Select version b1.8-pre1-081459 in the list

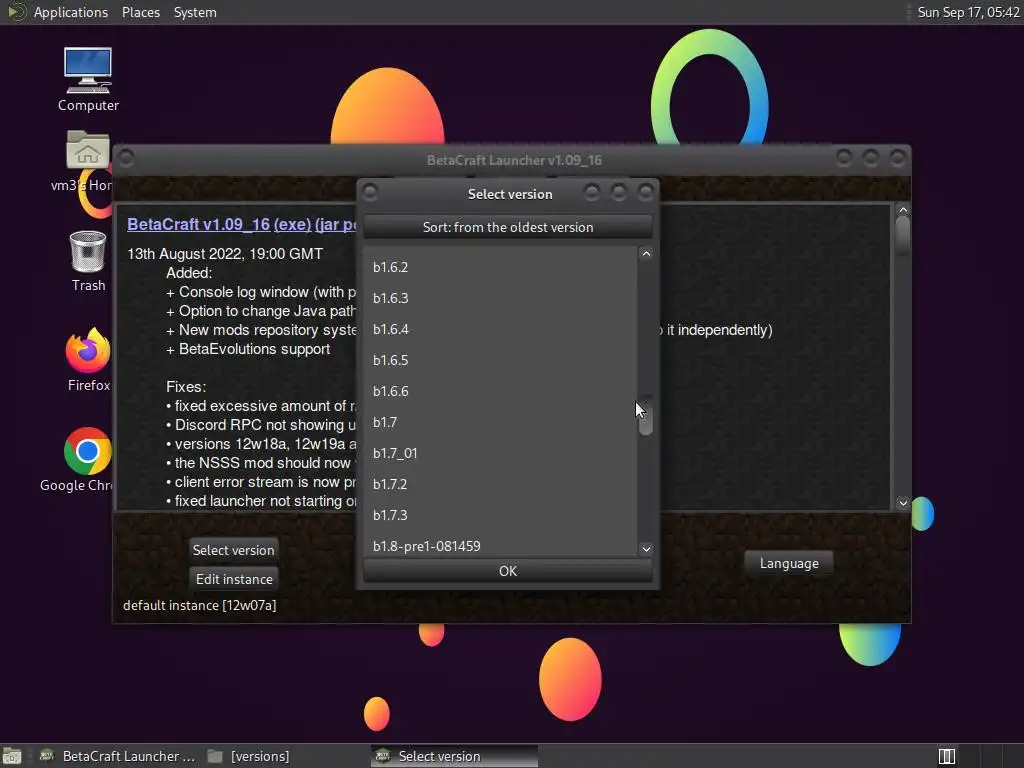pyautogui.click(x=500, y=546)
